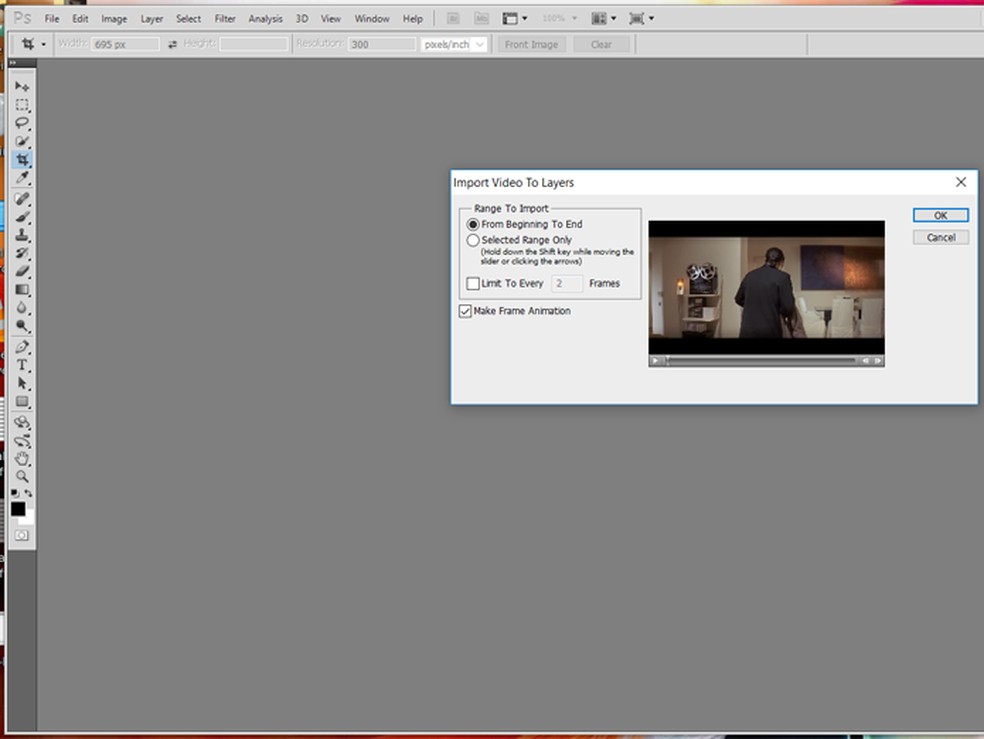Step forward one frame in preview

point(878,361)
